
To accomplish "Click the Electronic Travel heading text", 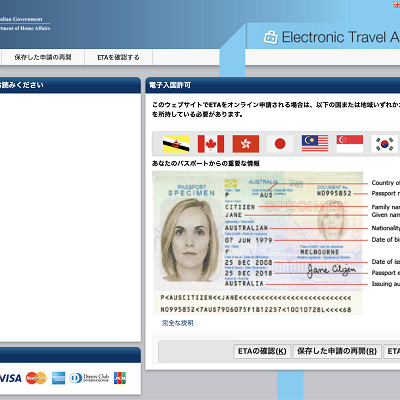I will (341, 37).
